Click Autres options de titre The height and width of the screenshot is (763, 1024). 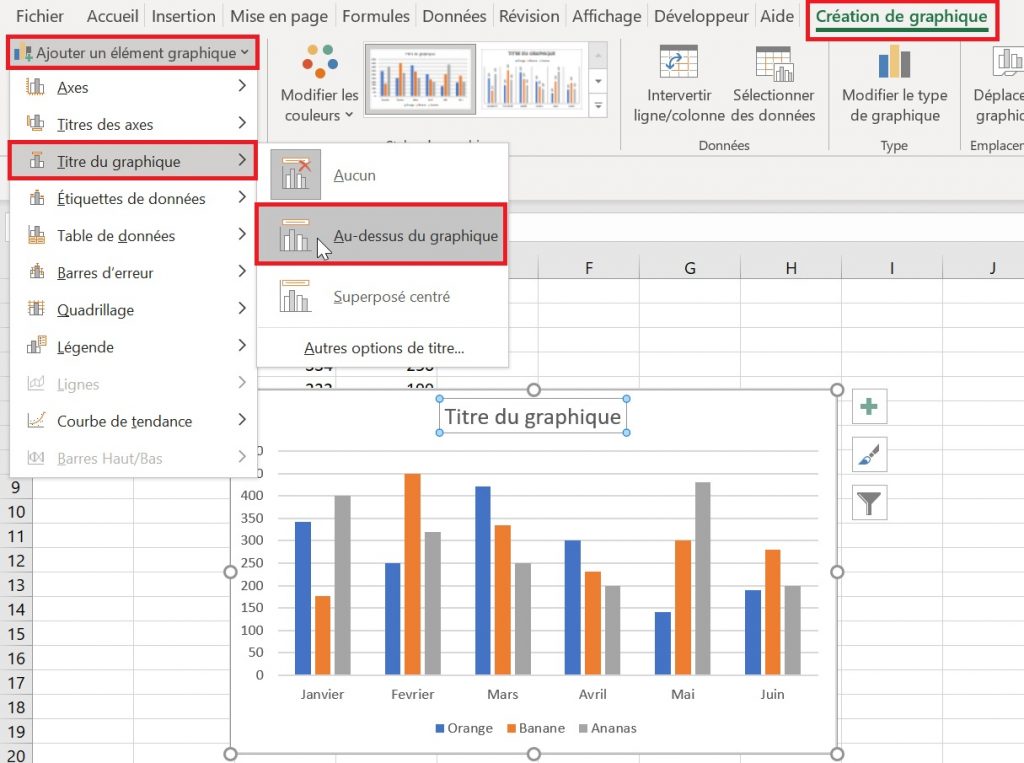click(385, 347)
